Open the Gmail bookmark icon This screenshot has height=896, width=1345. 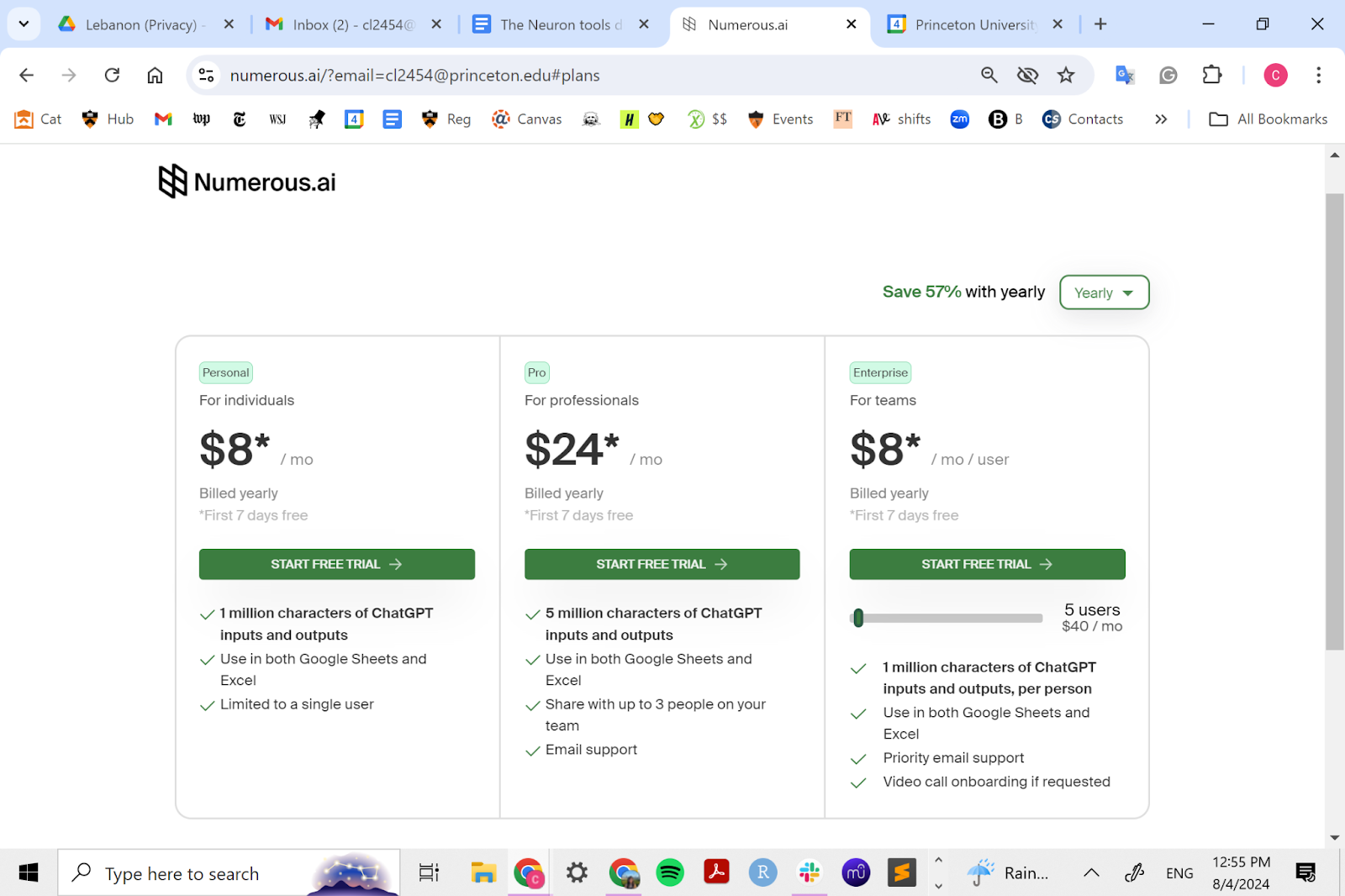(x=163, y=119)
